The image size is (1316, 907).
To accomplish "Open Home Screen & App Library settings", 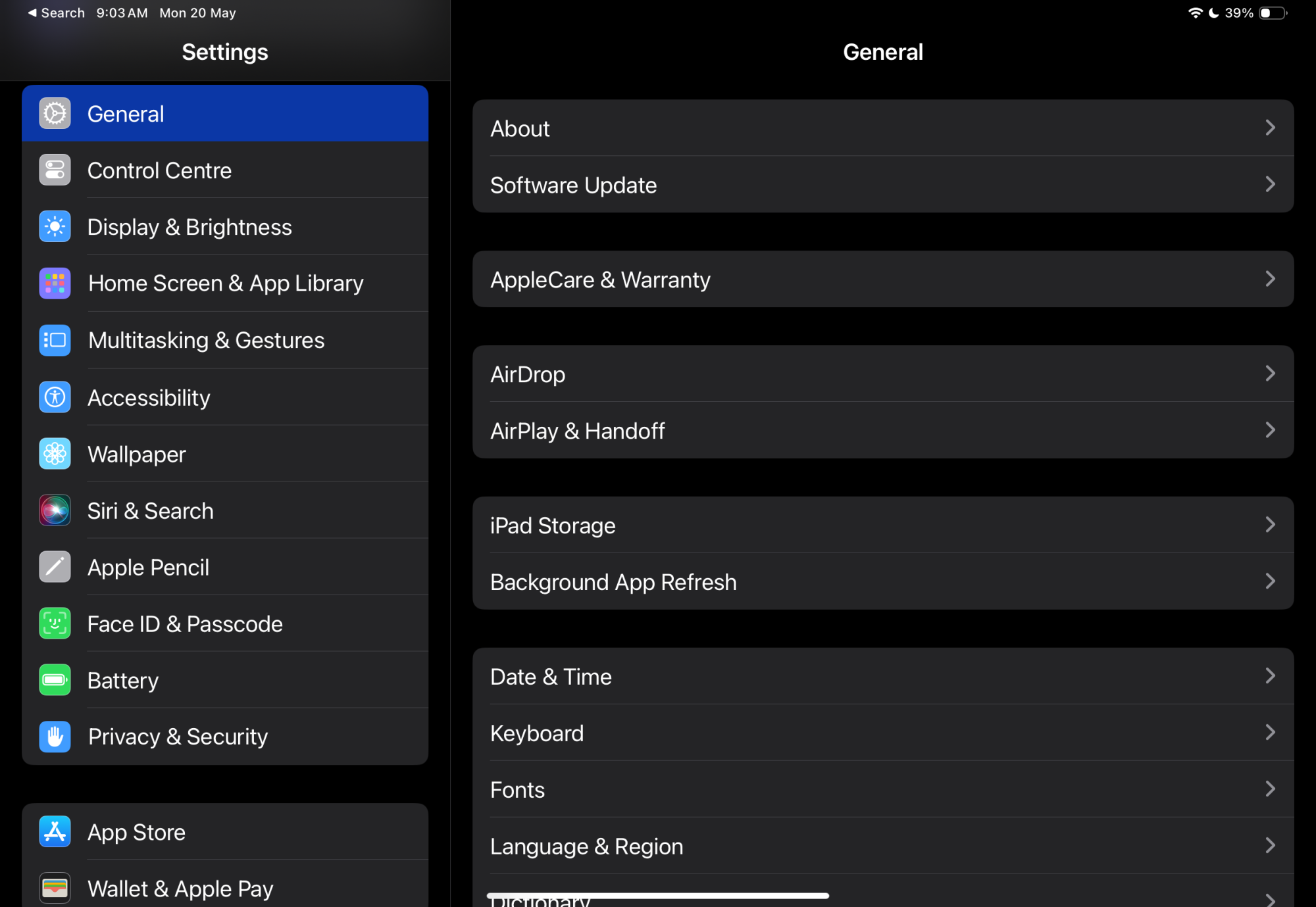I will pyautogui.click(x=225, y=283).
